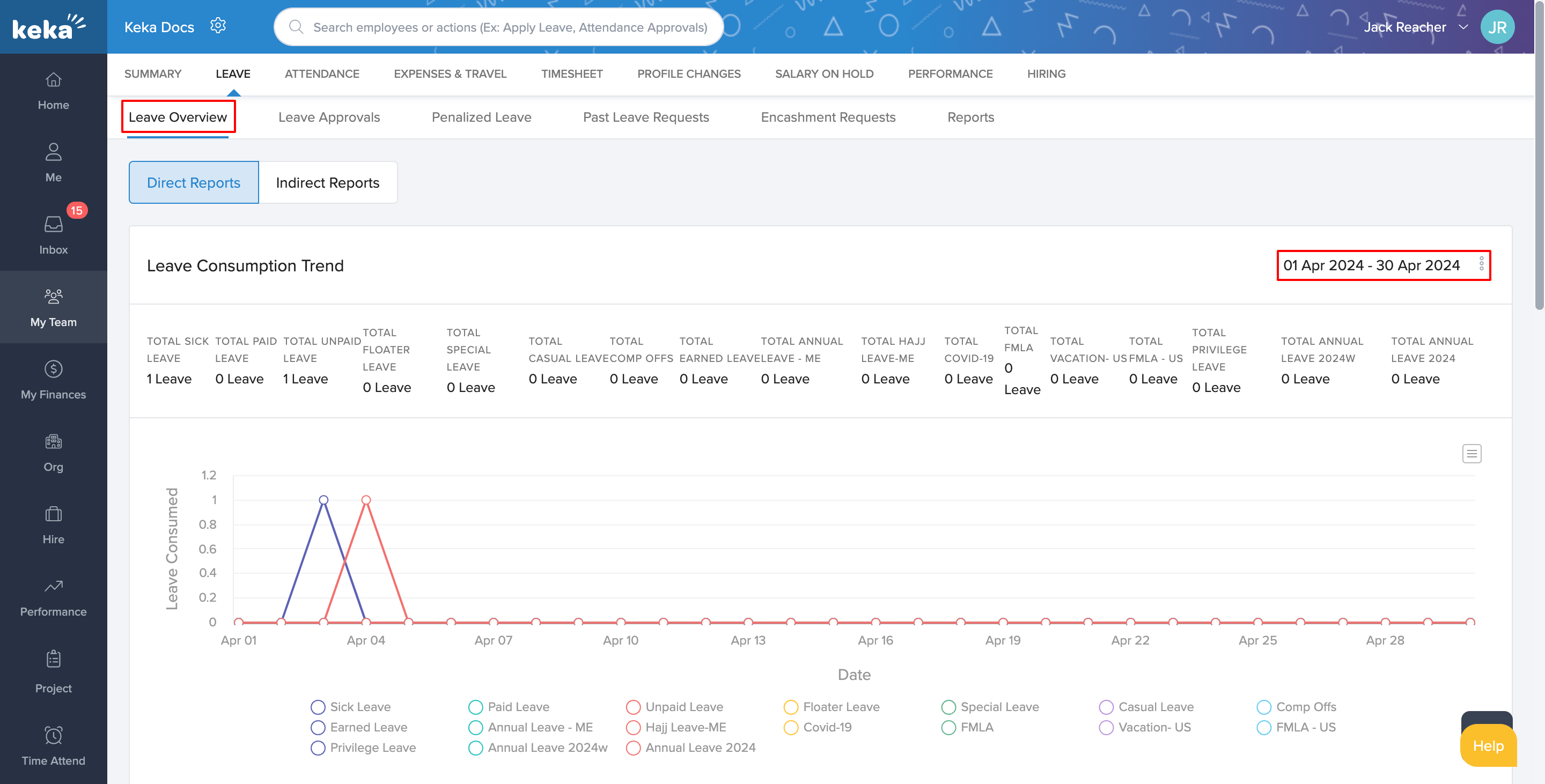Click the yellow Help button
This screenshot has height=784, width=1545.
click(1488, 745)
